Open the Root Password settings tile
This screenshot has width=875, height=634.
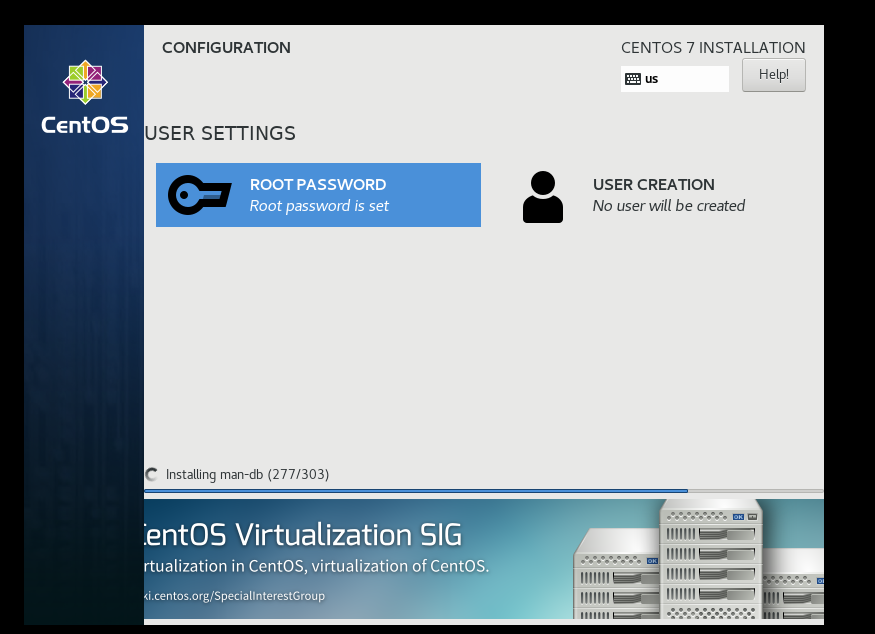pyautogui.click(x=318, y=195)
